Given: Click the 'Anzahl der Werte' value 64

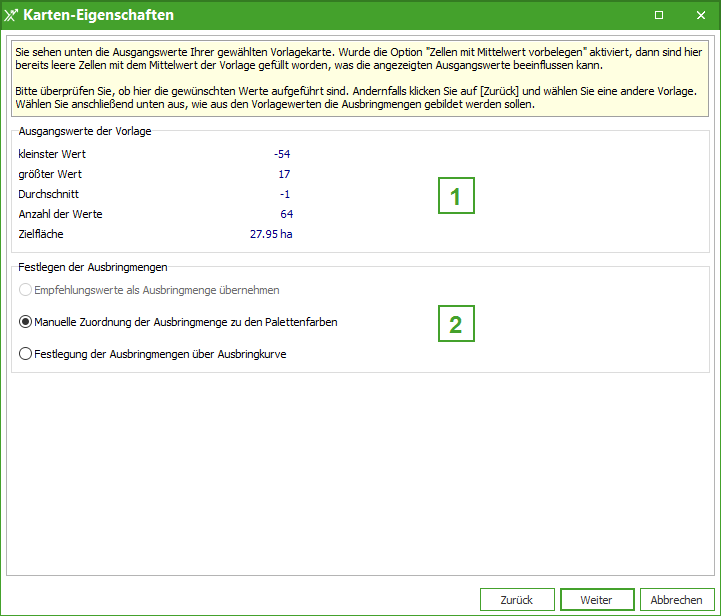Looking at the screenshot, I should coord(287,214).
